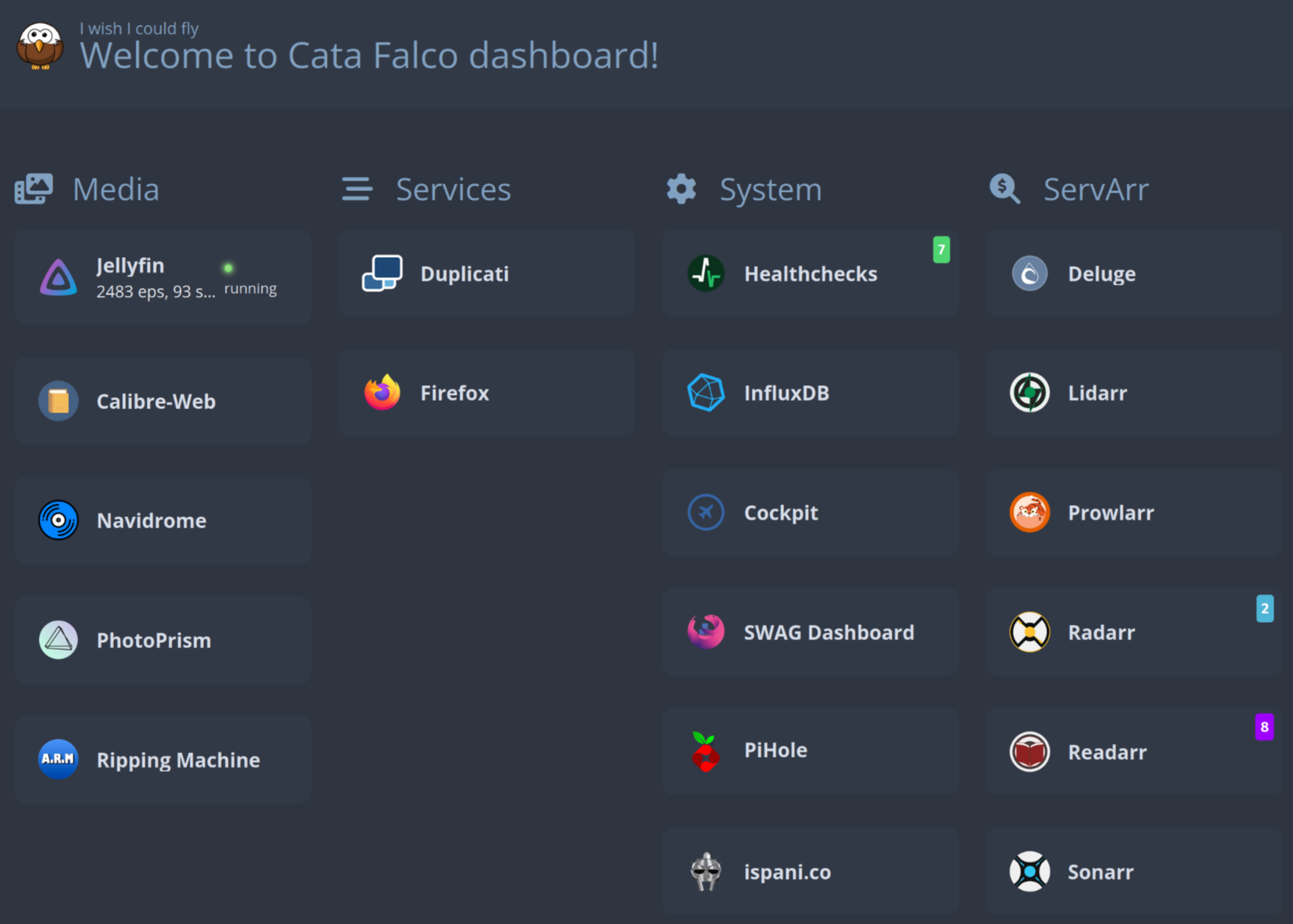The image size is (1293, 924).
Task: Open the Healthchecks pulse icon
Action: tap(706, 274)
